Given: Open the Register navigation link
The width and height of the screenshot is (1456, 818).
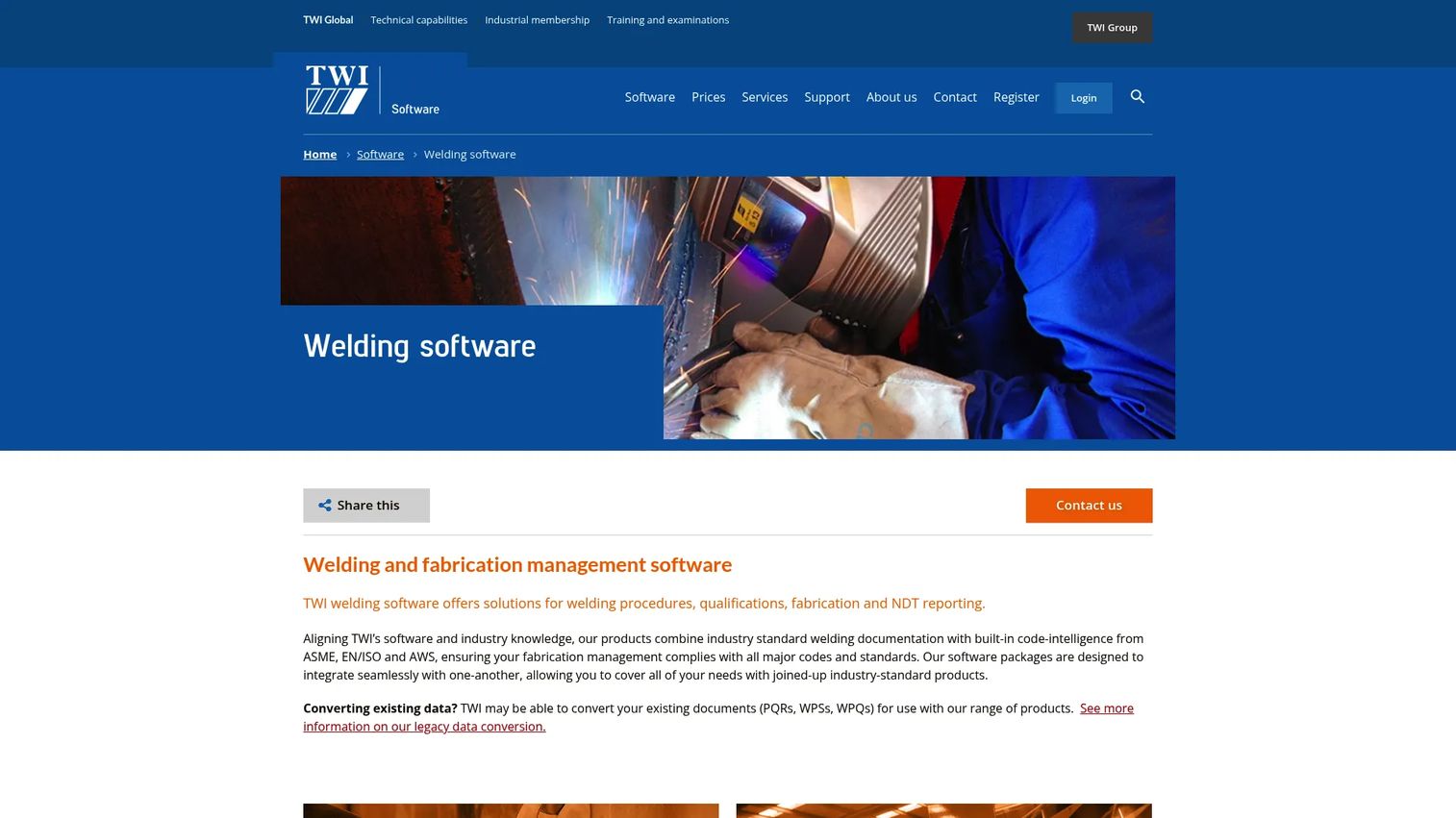Looking at the screenshot, I should pos(1017,97).
